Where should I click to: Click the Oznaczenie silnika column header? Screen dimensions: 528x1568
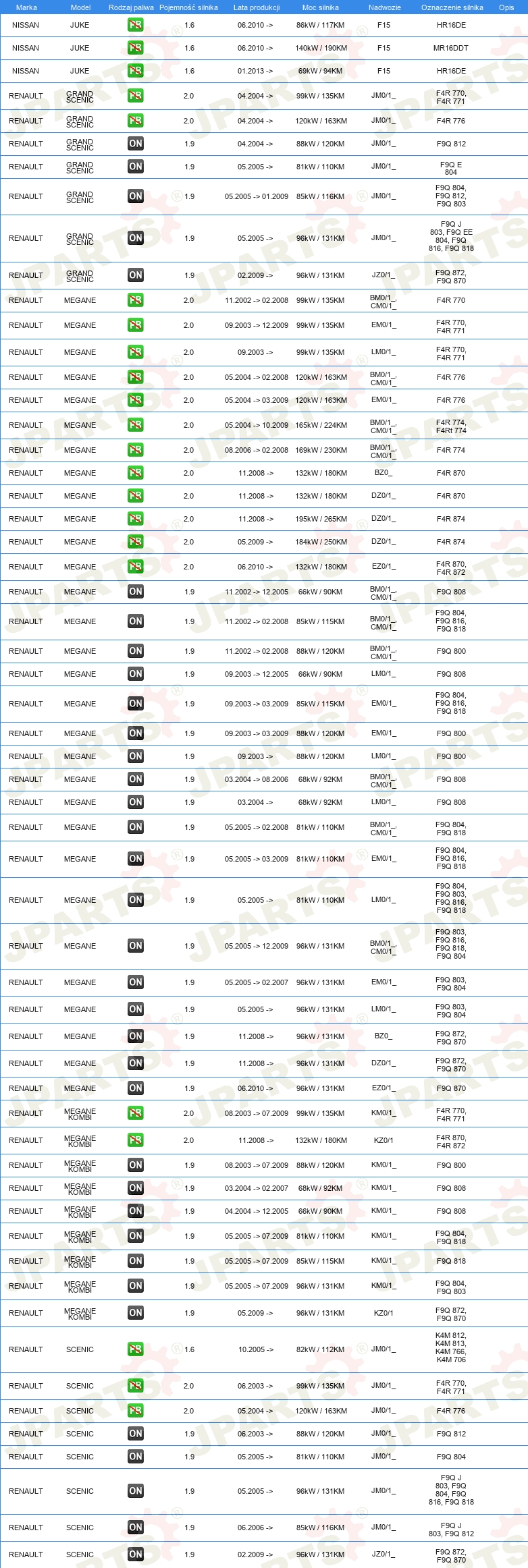coord(452,7)
